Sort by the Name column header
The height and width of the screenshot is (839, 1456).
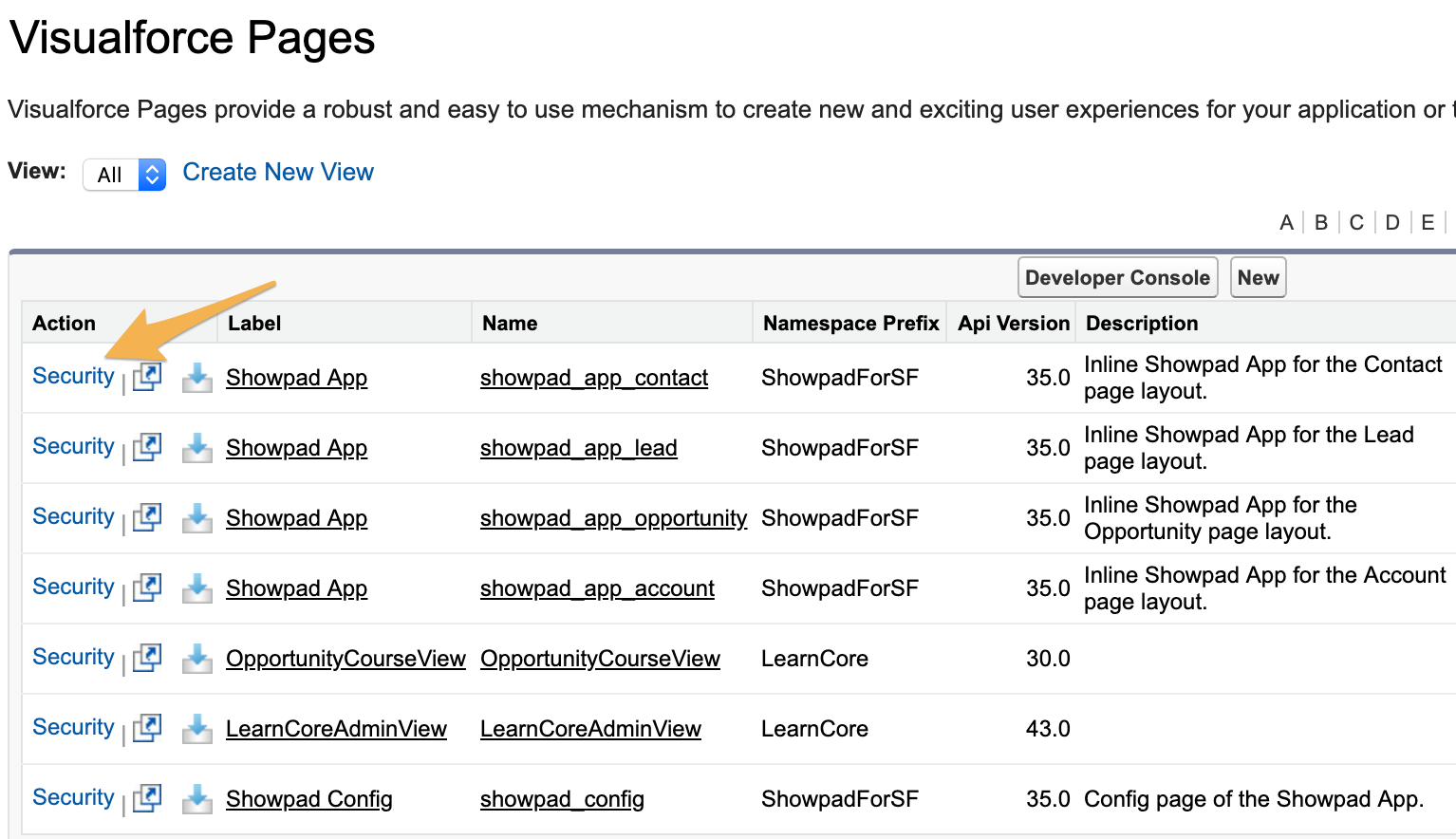(510, 323)
